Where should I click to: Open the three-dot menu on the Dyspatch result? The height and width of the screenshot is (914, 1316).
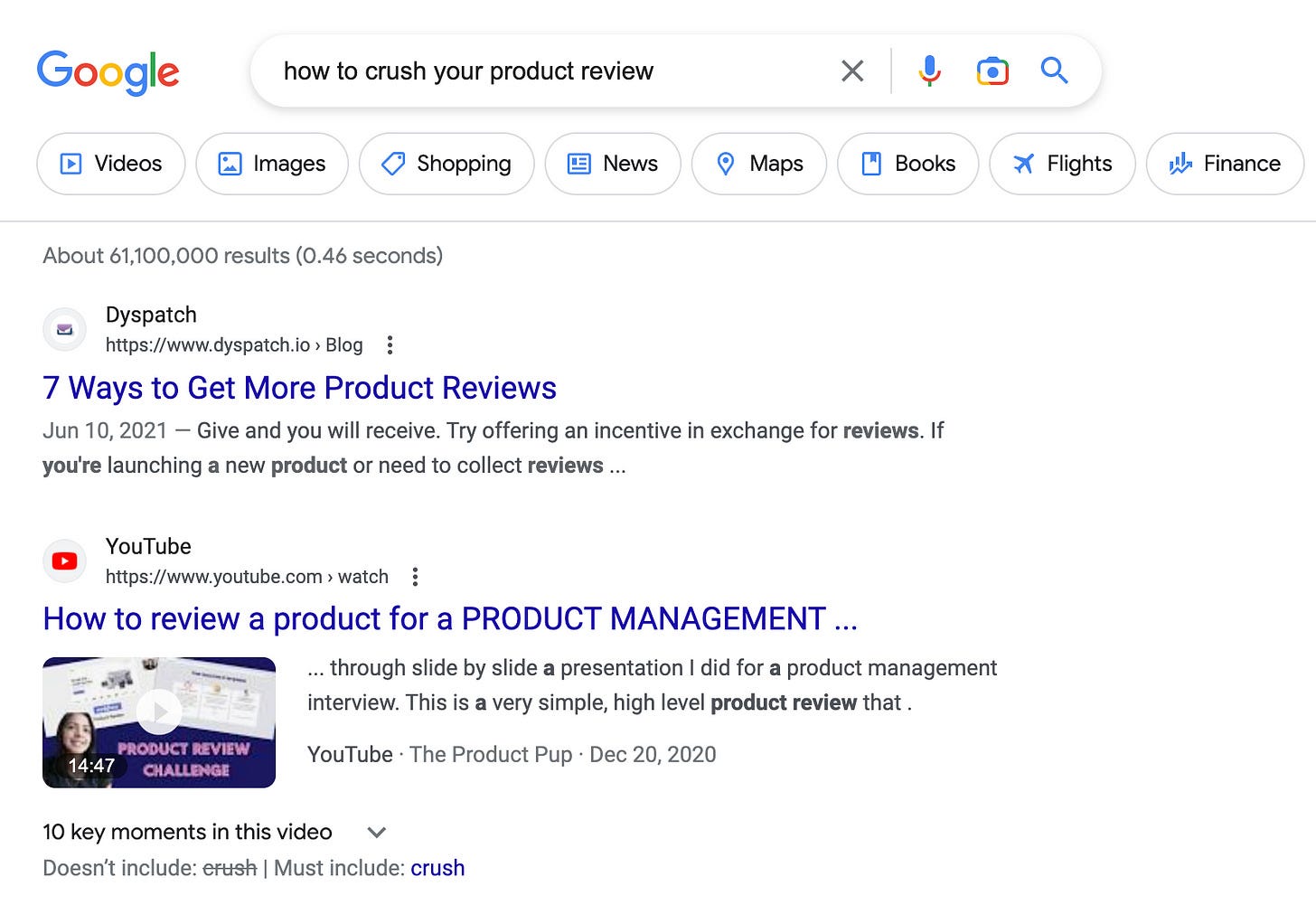coord(390,344)
